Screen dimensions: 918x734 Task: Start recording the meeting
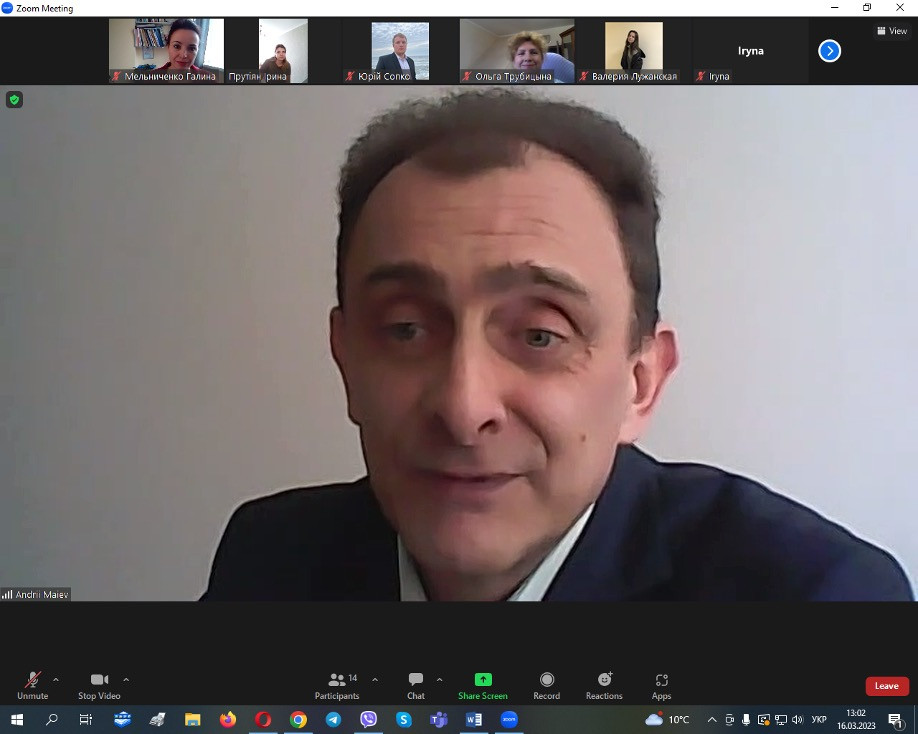click(x=547, y=685)
